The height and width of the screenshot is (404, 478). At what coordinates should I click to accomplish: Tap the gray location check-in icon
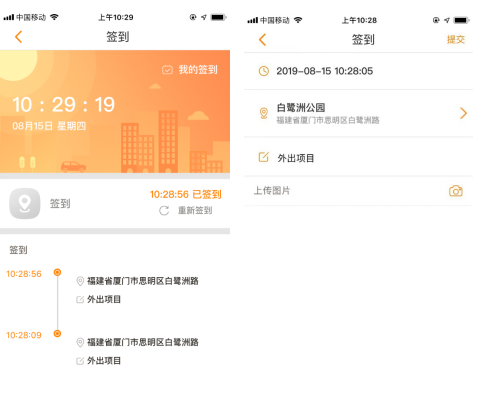[25, 203]
